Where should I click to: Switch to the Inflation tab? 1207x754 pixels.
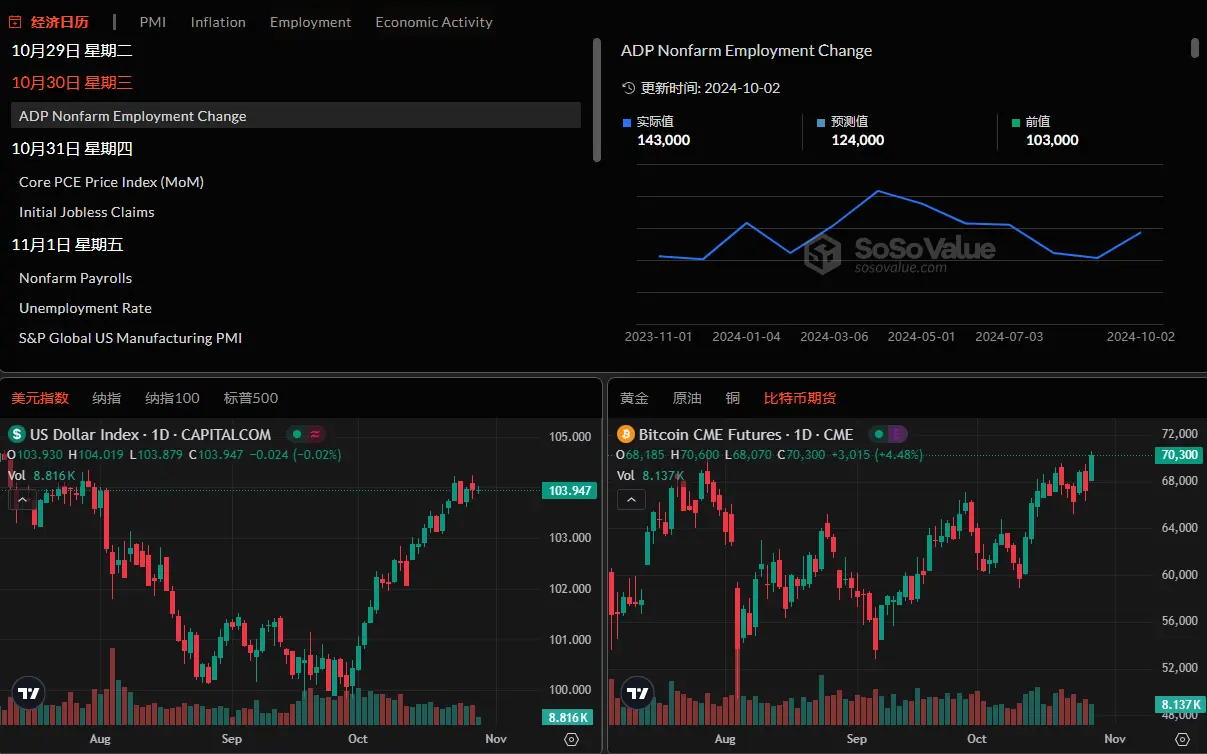pyautogui.click(x=218, y=21)
